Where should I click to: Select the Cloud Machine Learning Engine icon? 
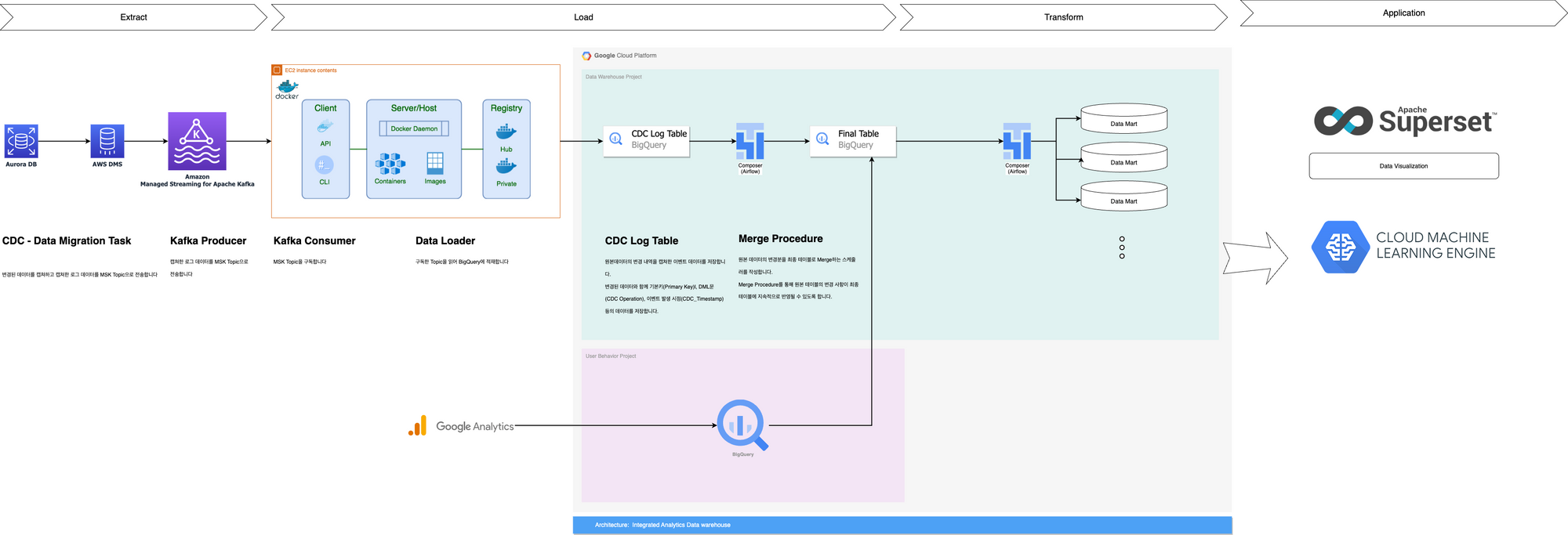click(1341, 247)
